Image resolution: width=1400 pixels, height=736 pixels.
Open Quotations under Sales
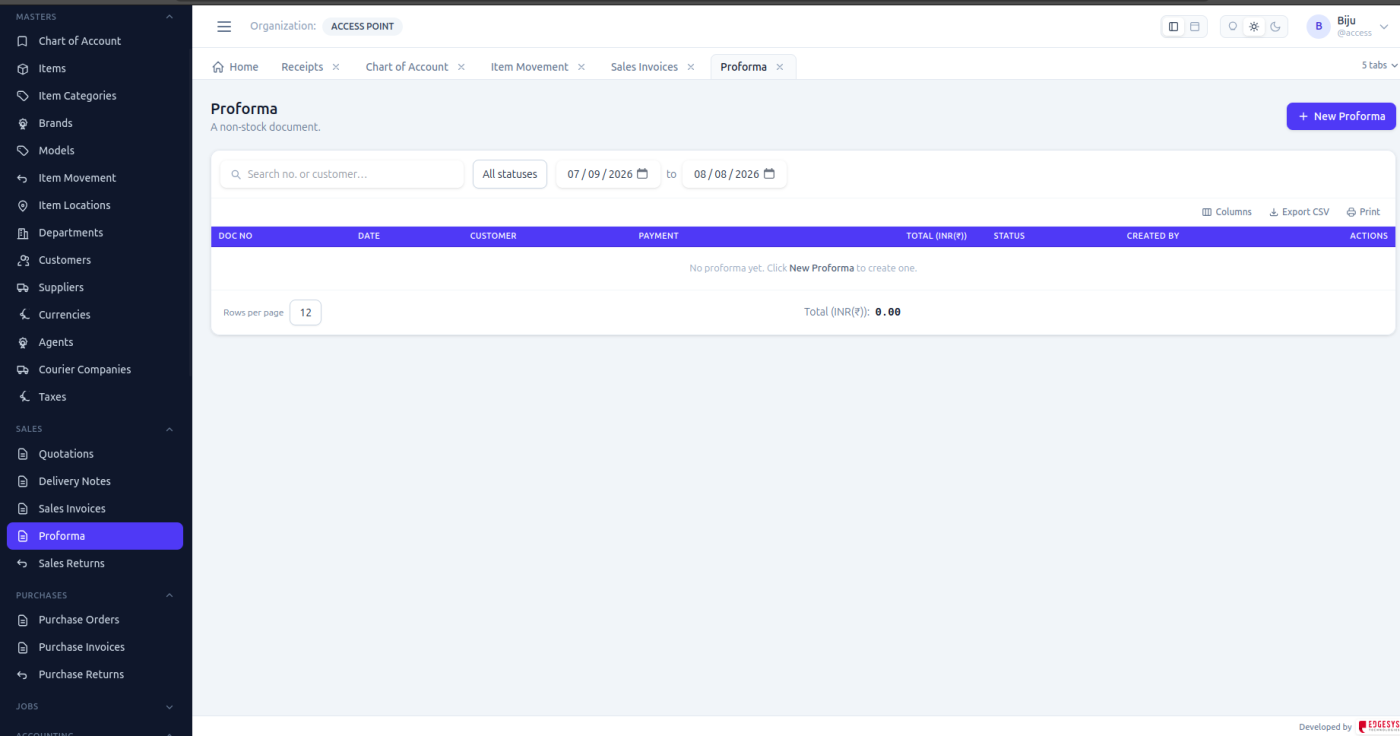(x=95, y=454)
